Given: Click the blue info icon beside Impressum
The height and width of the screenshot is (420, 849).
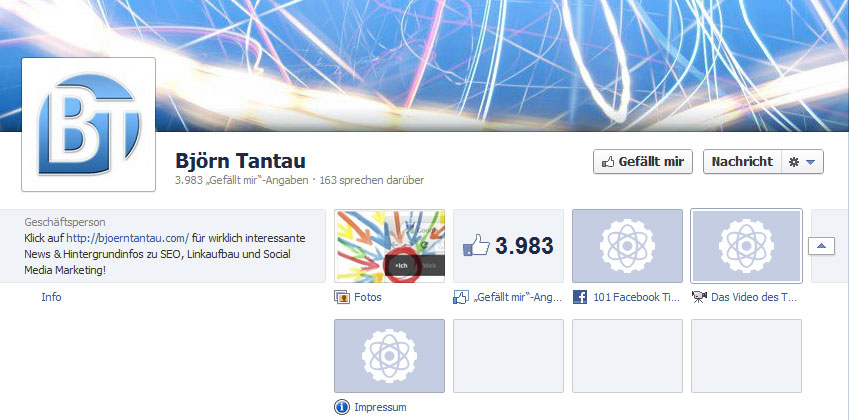Looking at the screenshot, I should [x=342, y=407].
